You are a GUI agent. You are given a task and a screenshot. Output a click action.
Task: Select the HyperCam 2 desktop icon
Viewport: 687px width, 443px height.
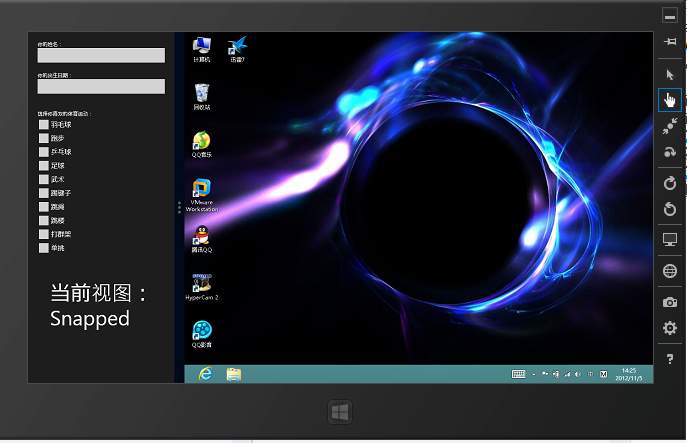pyautogui.click(x=202, y=287)
